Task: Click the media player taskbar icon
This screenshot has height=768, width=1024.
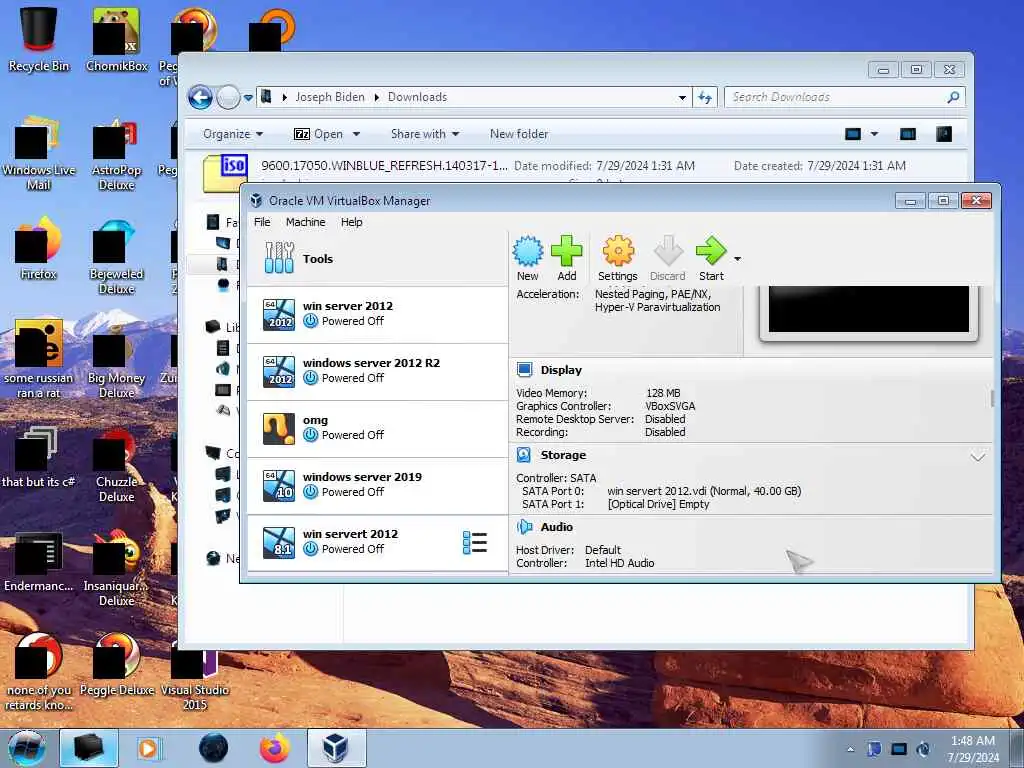Action: (148, 748)
